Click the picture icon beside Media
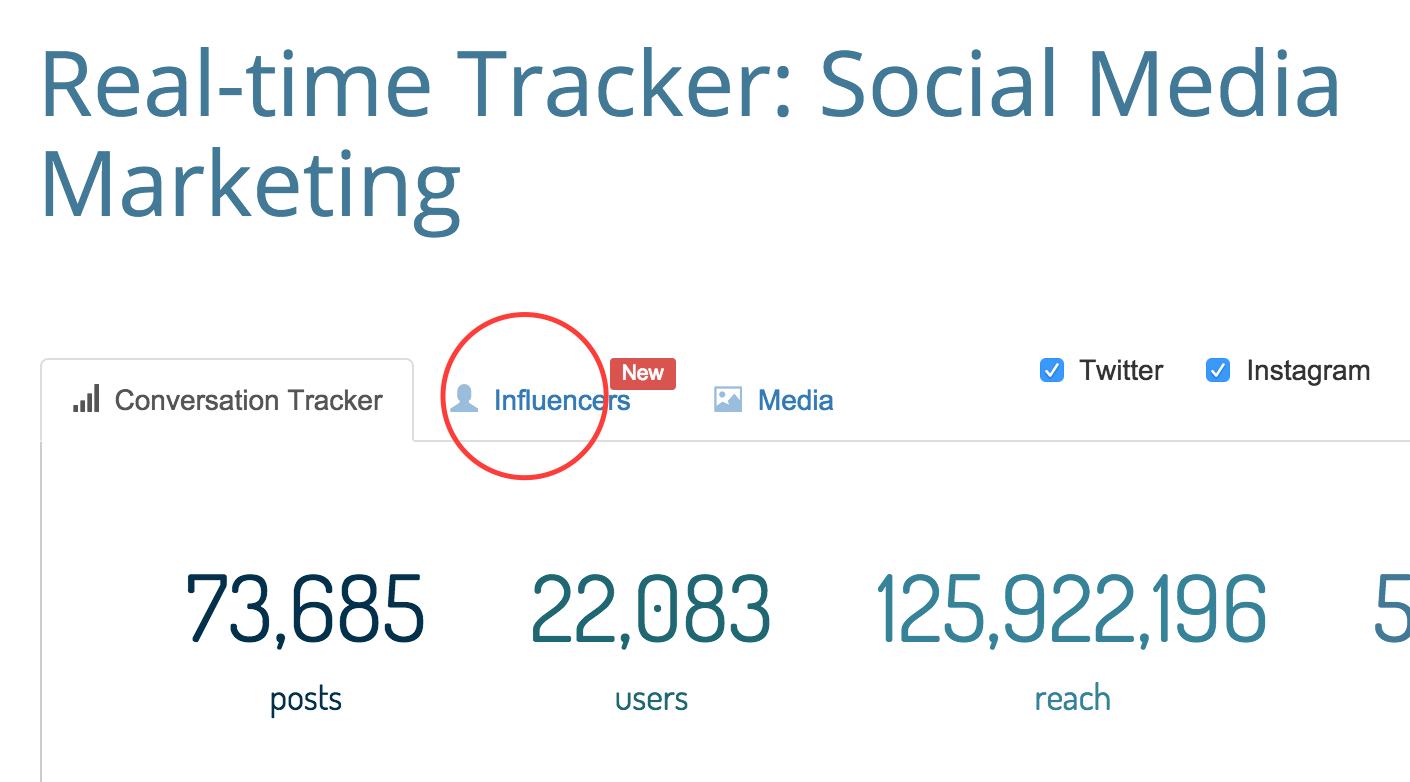This screenshot has height=782, width=1410. click(728, 400)
